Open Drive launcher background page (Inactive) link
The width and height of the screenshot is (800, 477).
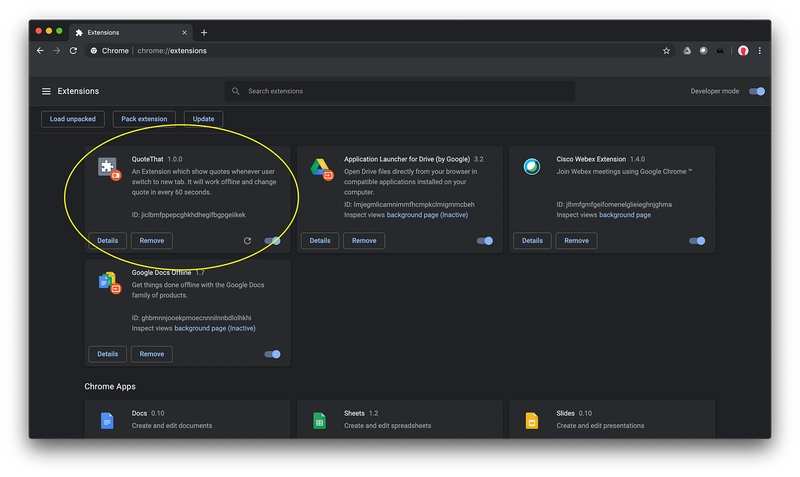click(x=427, y=215)
